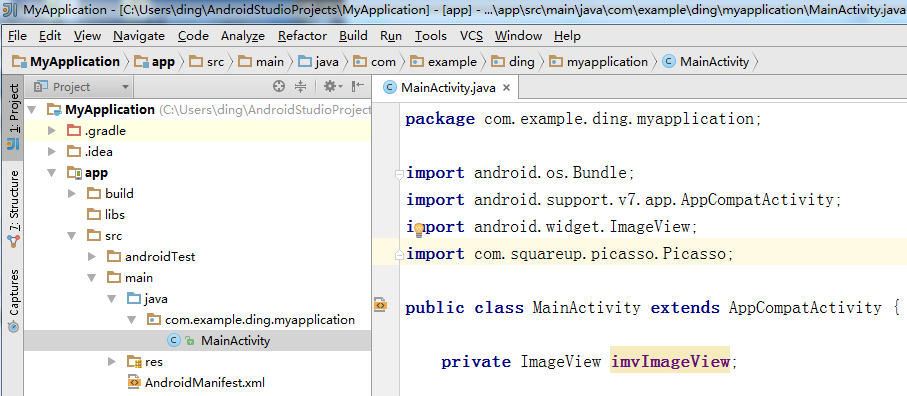Click the AppCompatActivity superclass name in class declaration
The image size is (907, 396).
point(805,308)
